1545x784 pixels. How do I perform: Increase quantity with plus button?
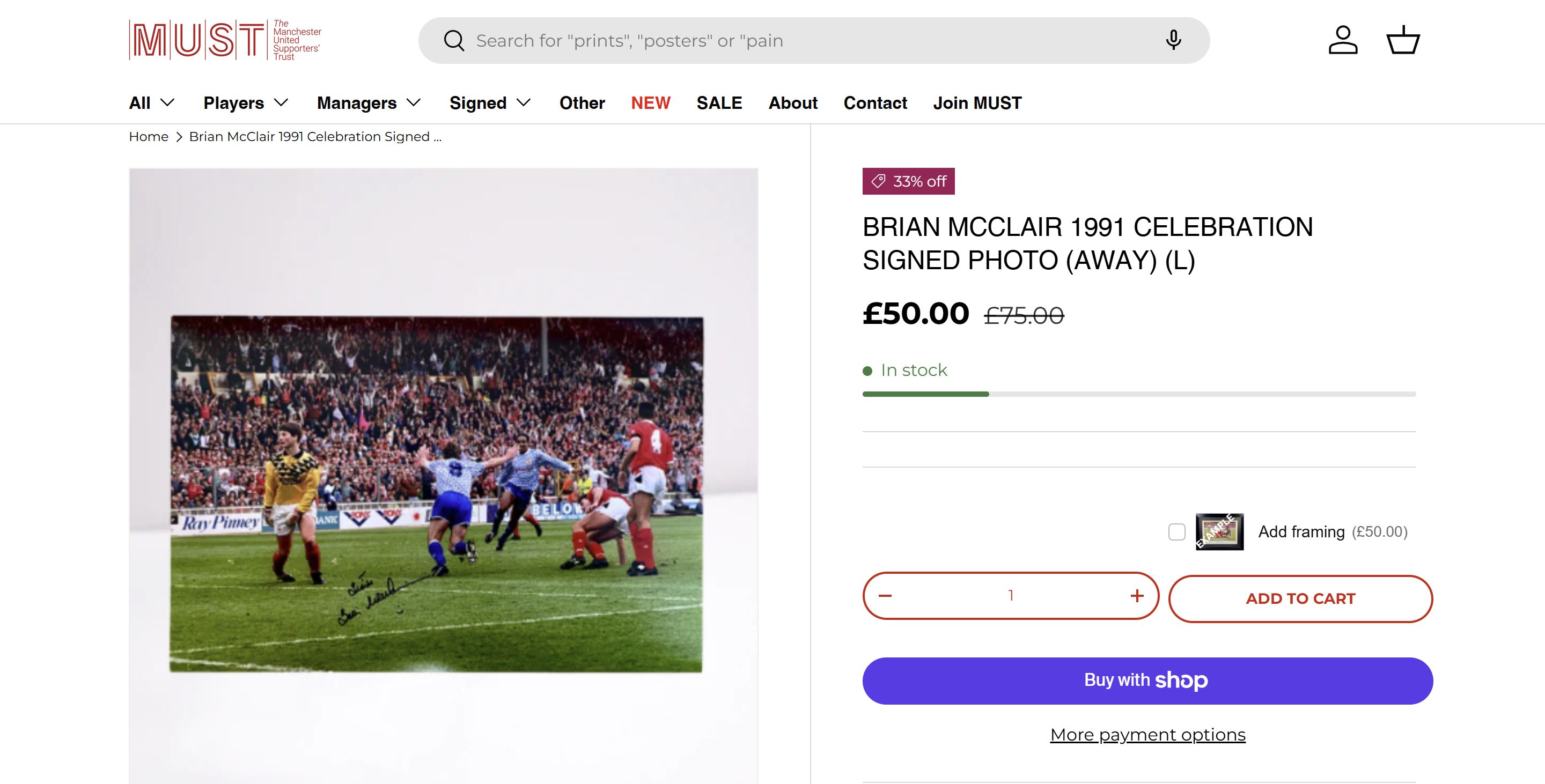tap(1137, 596)
